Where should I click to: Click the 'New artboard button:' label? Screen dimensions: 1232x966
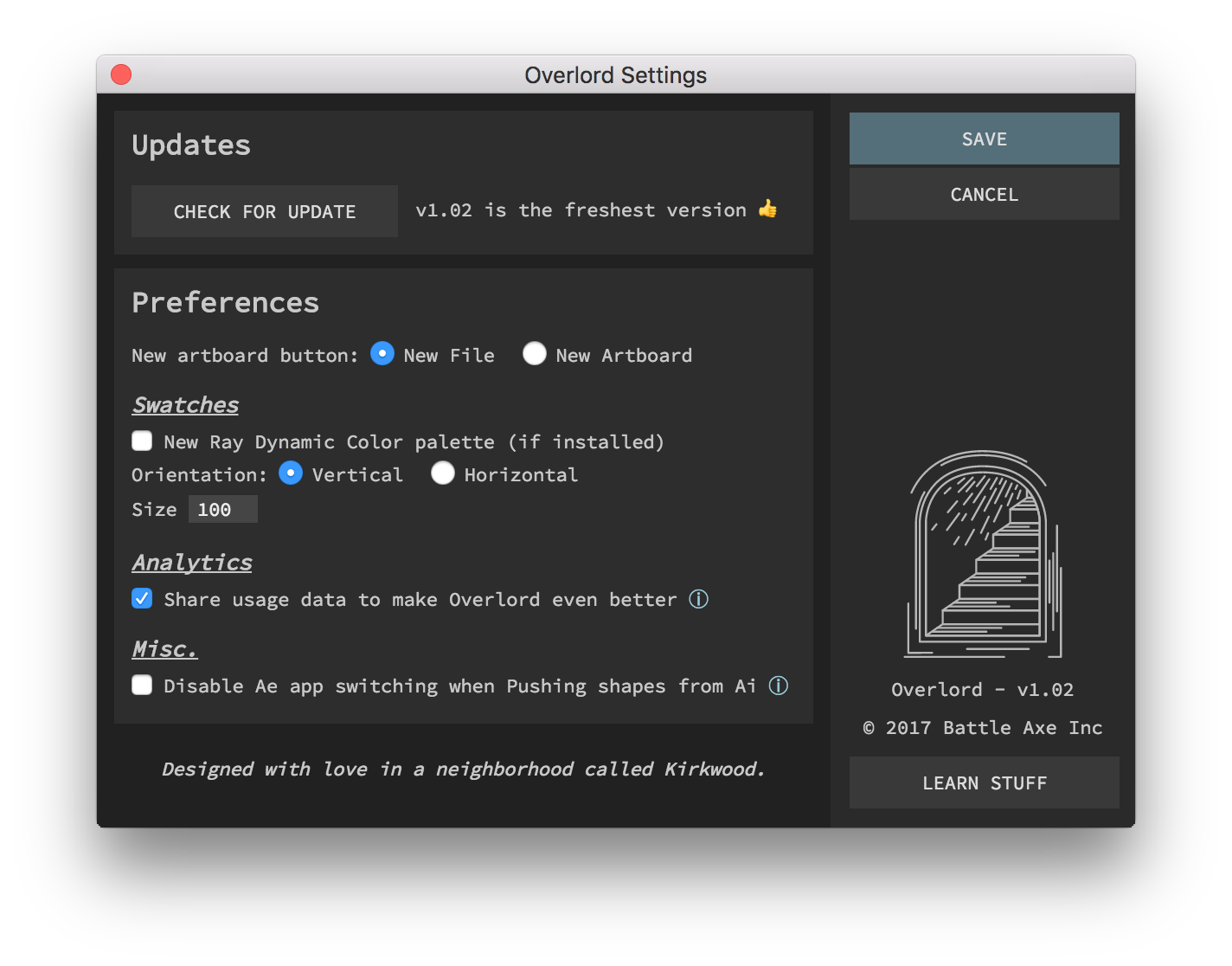[x=245, y=356]
